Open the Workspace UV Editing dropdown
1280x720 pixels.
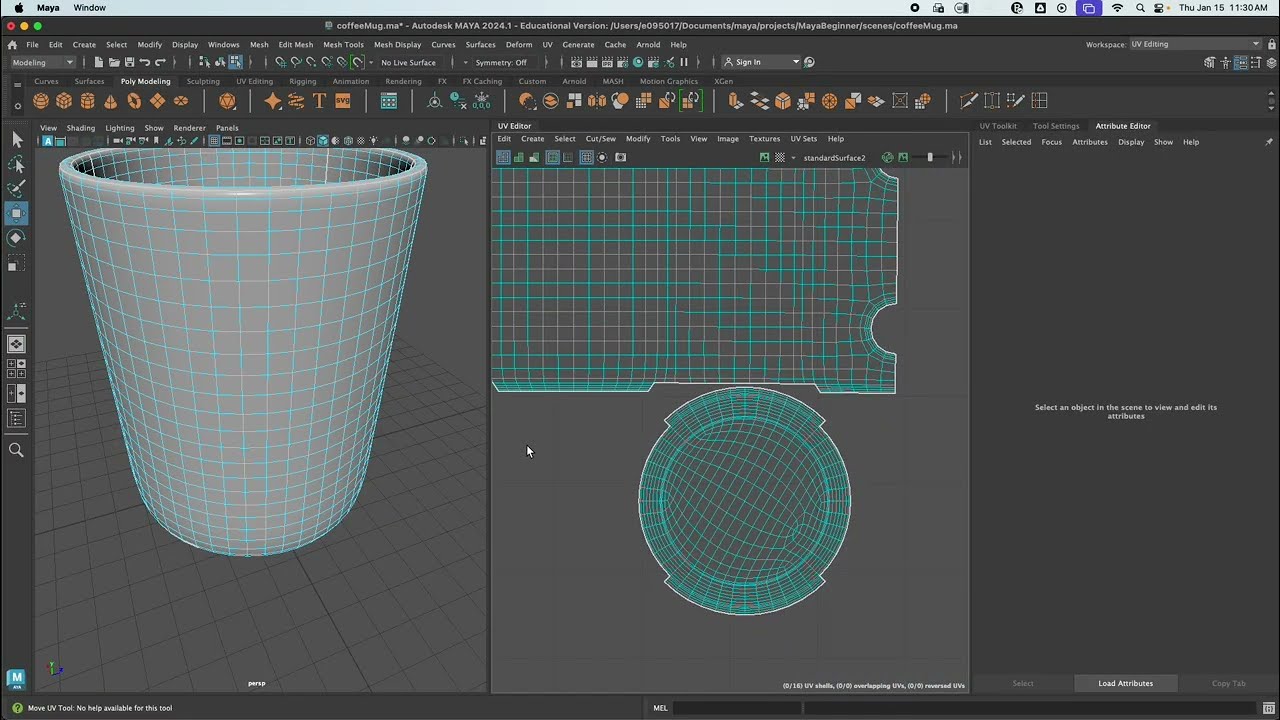click(x=1195, y=44)
